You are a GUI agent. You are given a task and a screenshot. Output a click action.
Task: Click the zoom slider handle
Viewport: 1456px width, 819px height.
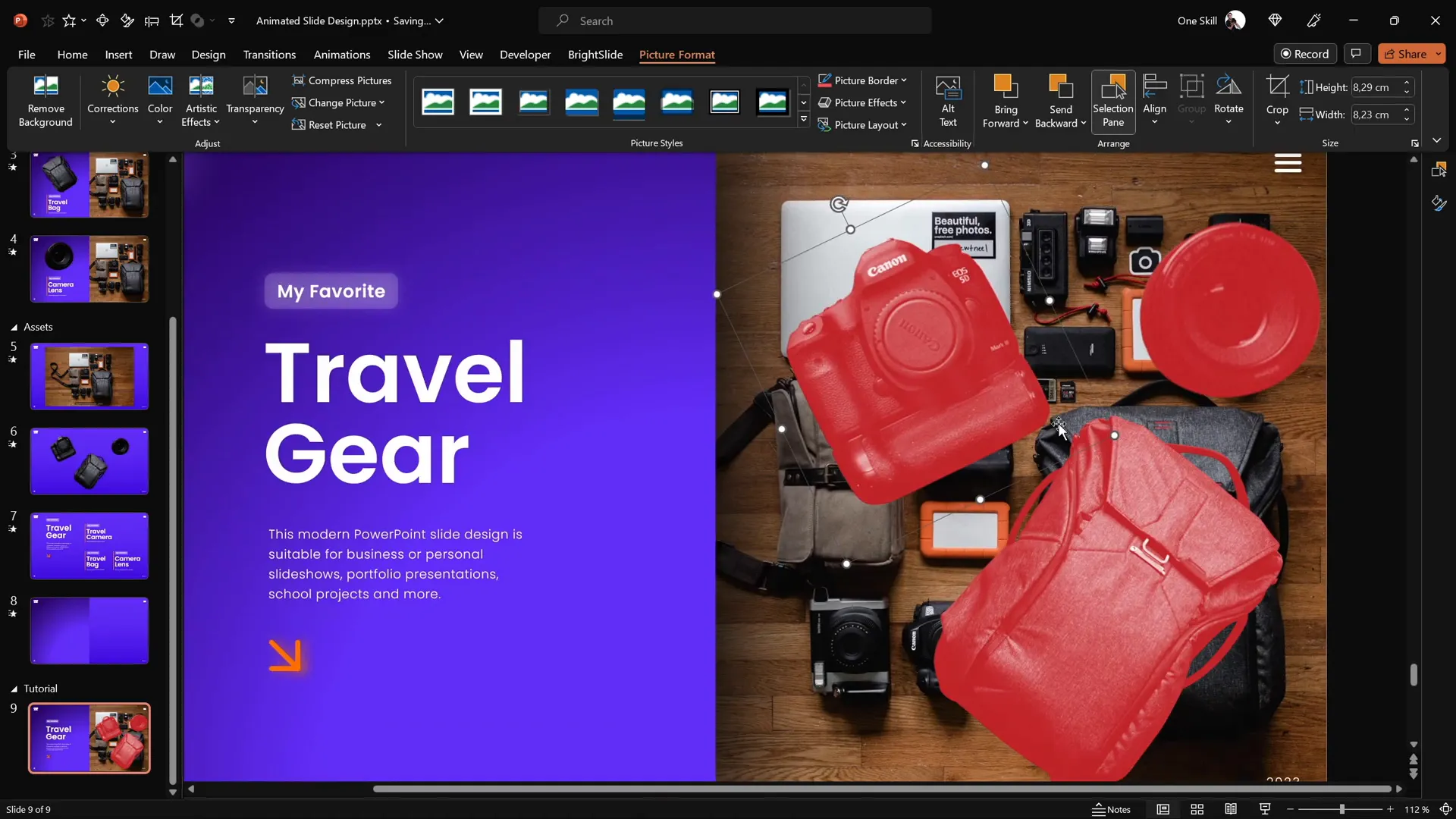(1341, 809)
